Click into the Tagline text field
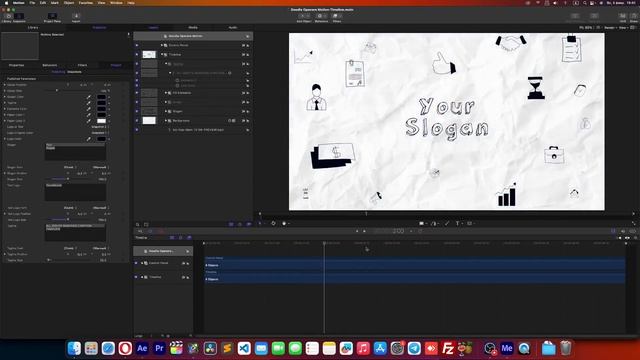640x360 pixels. click(x=75, y=233)
